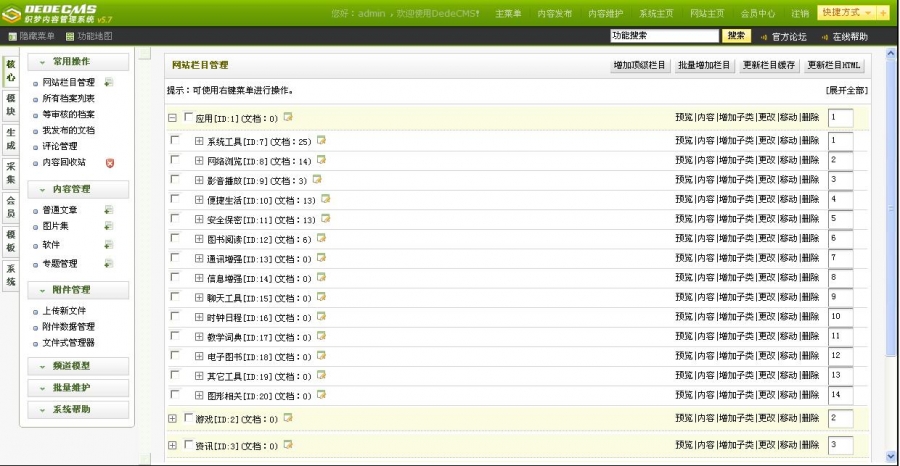Click the edit icon beside 便捷生活[ID:10]
Image resolution: width=900 pixels, height=466 pixels.
click(x=325, y=199)
